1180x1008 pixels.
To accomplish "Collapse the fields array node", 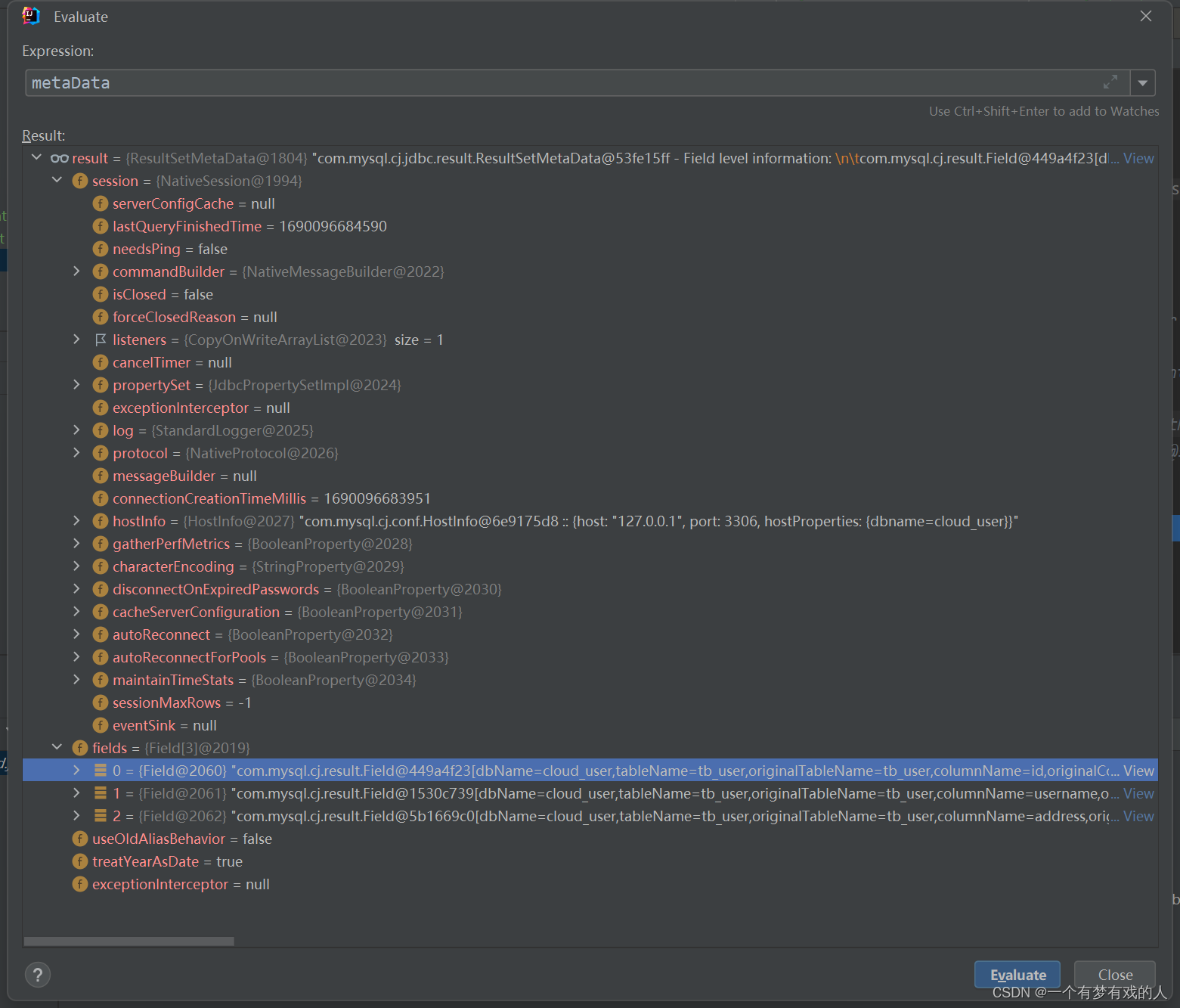I will (x=57, y=747).
